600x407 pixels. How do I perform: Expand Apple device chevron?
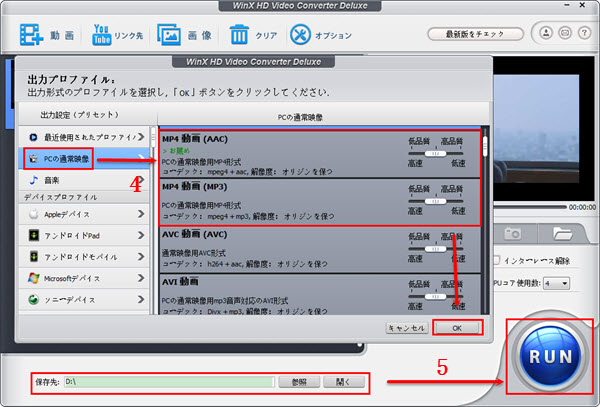pos(141,214)
